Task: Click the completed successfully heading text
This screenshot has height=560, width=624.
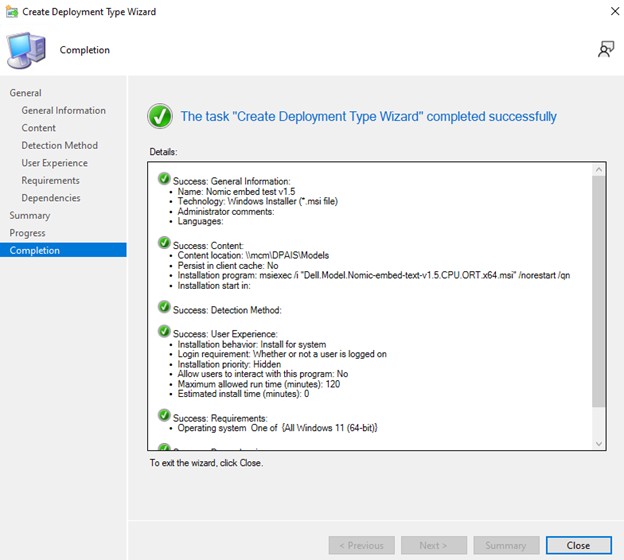Action: (x=369, y=116)
